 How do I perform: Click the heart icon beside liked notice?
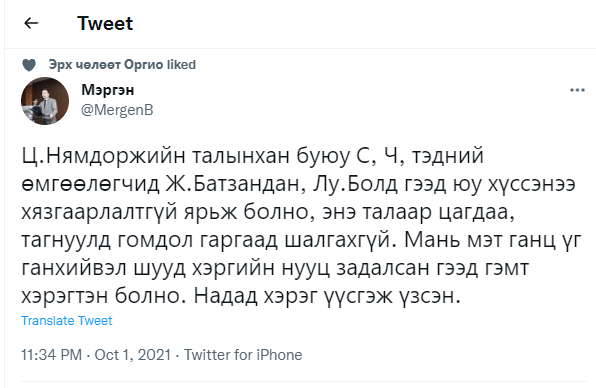(29, 65)
